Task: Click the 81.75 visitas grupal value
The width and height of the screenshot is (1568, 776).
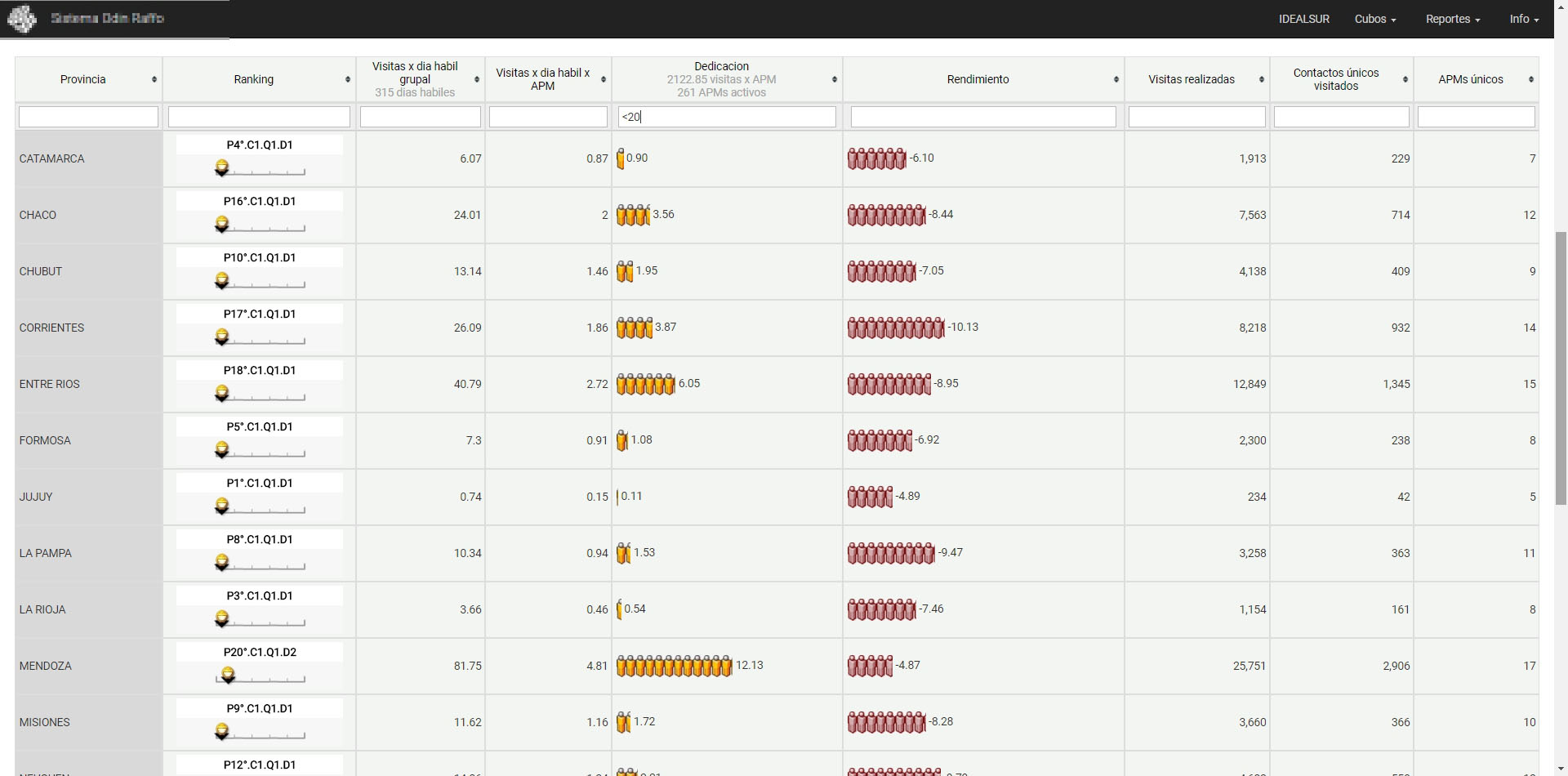Action: [x=468, y=666]
